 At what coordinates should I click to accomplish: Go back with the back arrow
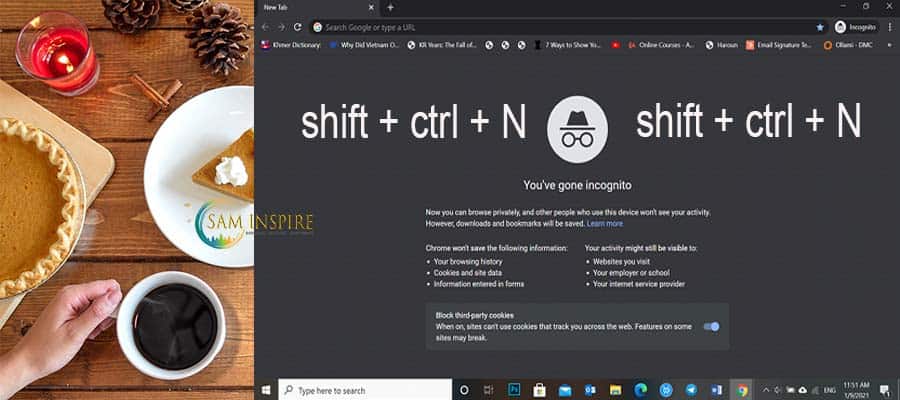pos(265,27)
